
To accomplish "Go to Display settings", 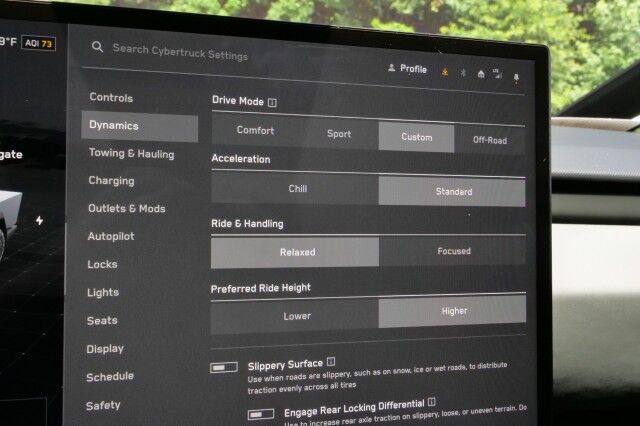I will (105, 349).
